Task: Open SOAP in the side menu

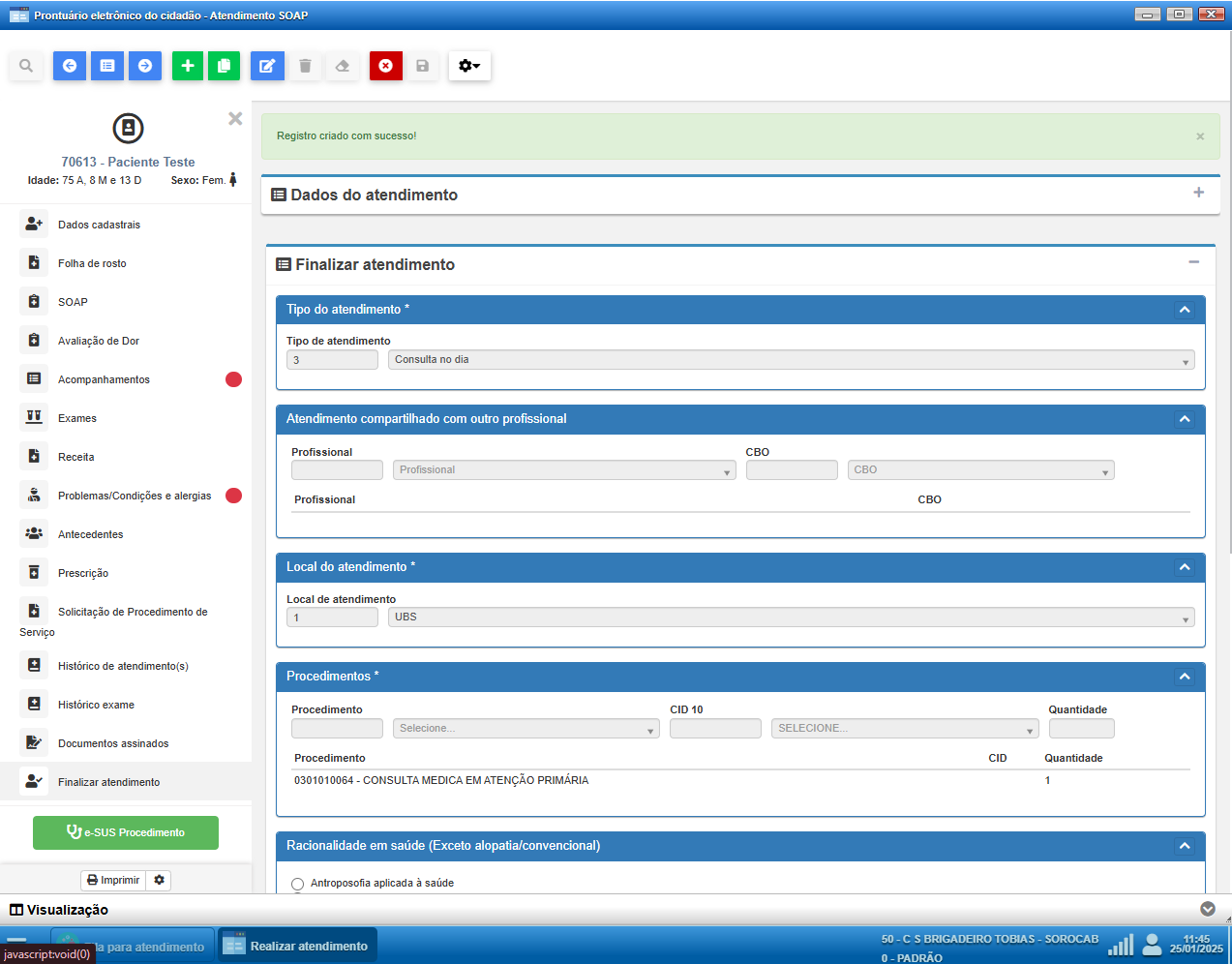Action: pyautogui.click(x=73, y=302)
